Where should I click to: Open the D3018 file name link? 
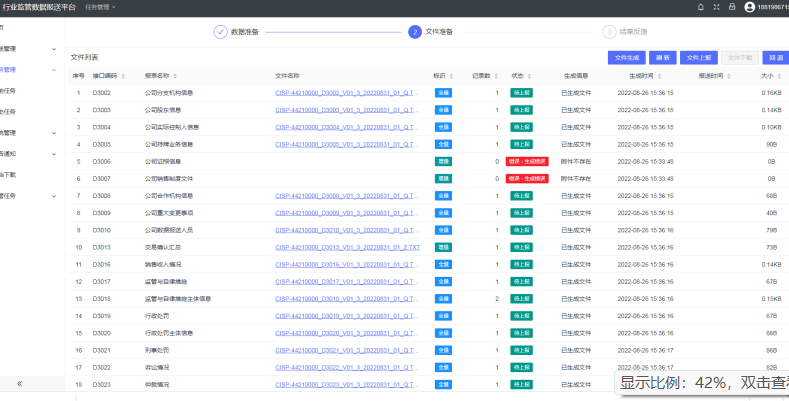[x=347, y=299]
